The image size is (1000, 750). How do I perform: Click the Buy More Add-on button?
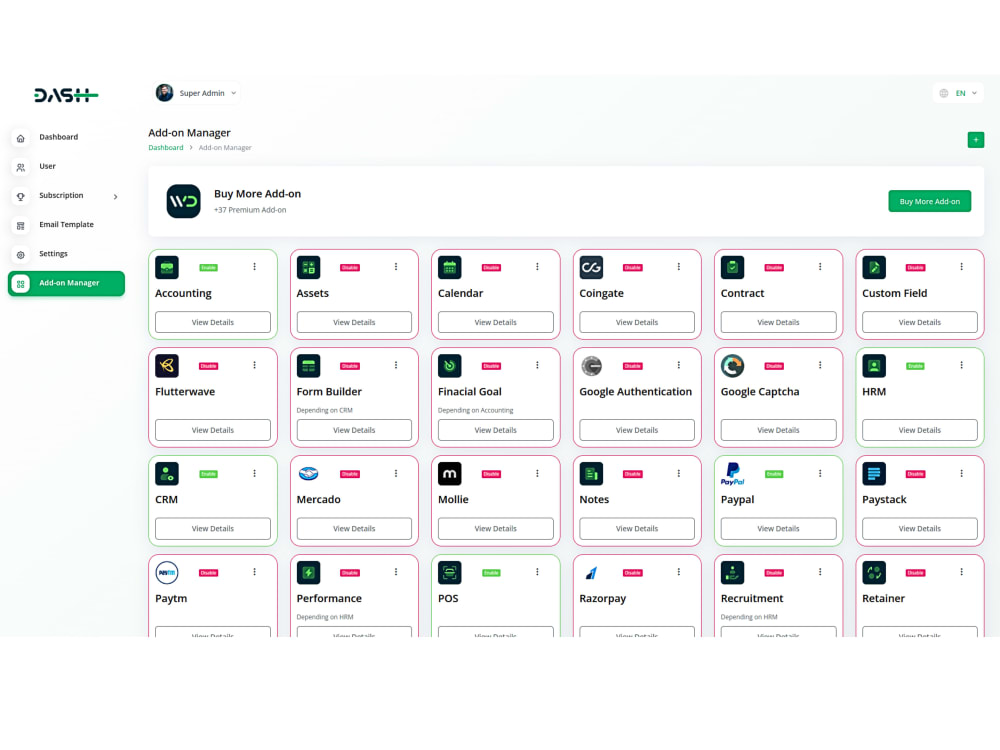(929, 201)
